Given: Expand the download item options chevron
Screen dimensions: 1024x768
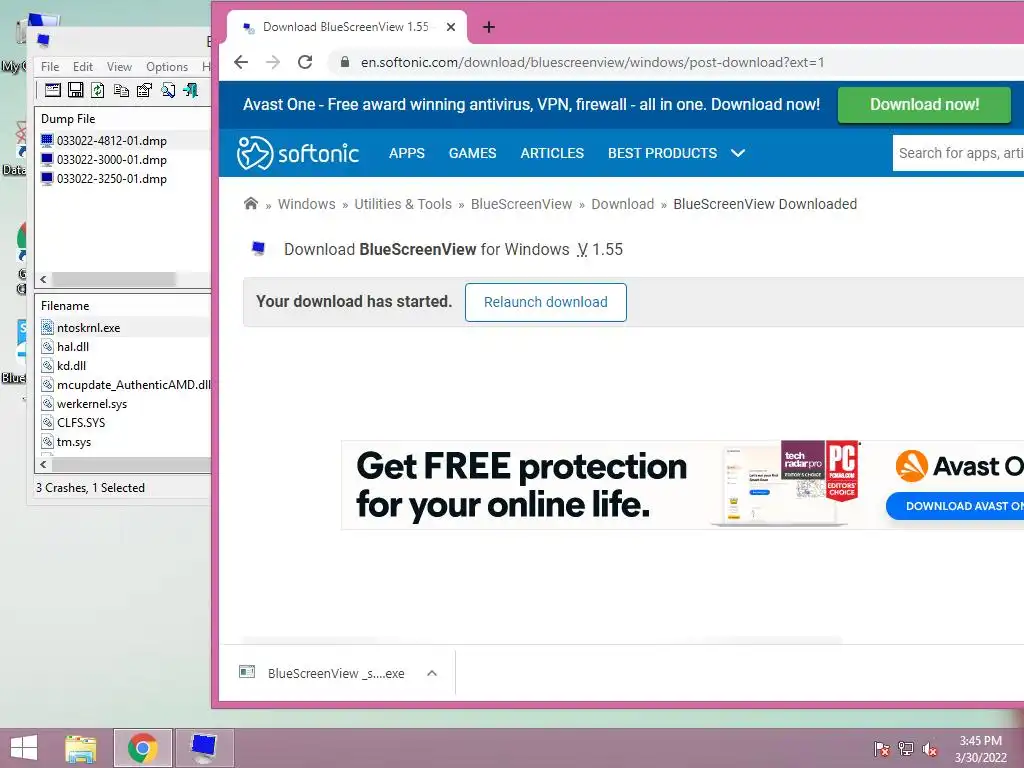Looking at the screenshot, I should [x=432, y=673].
